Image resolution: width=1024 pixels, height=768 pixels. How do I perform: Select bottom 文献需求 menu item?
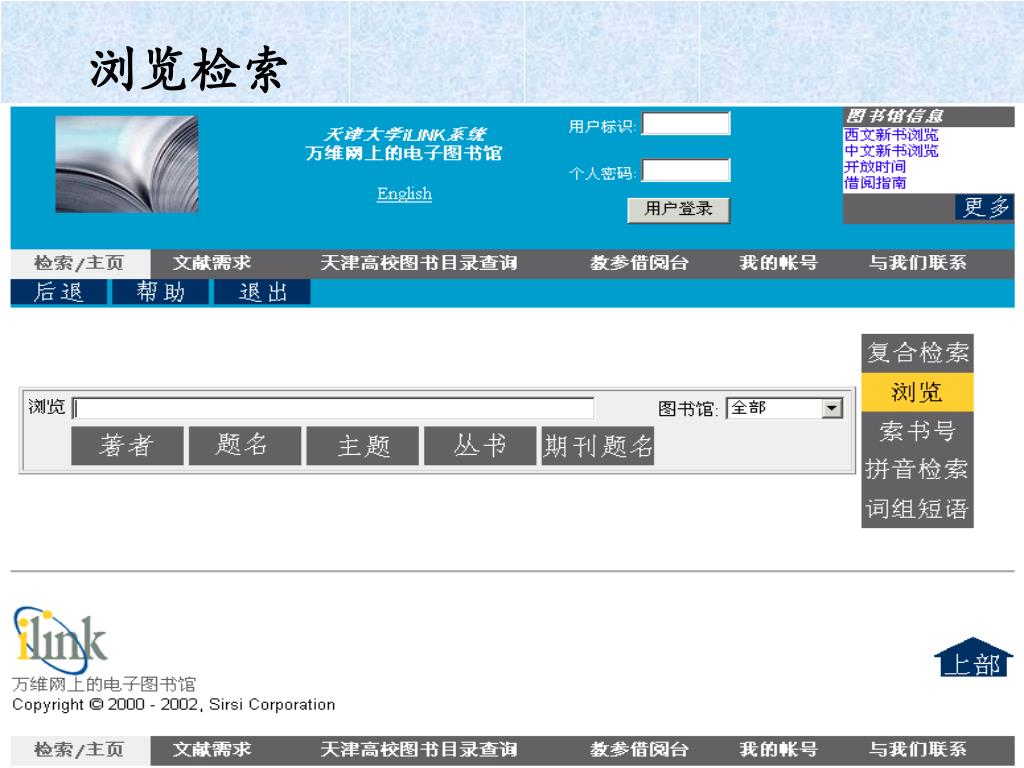click(x=212, y=750)
